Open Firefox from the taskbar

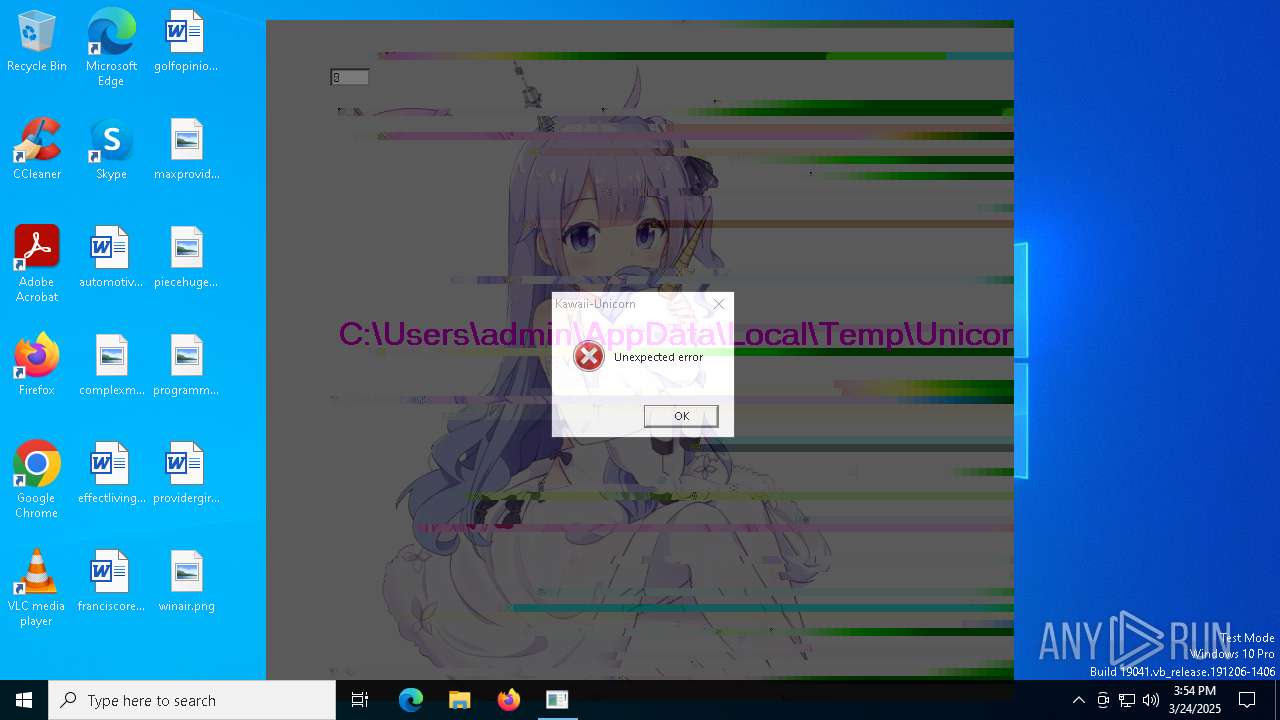click(509, 700)
